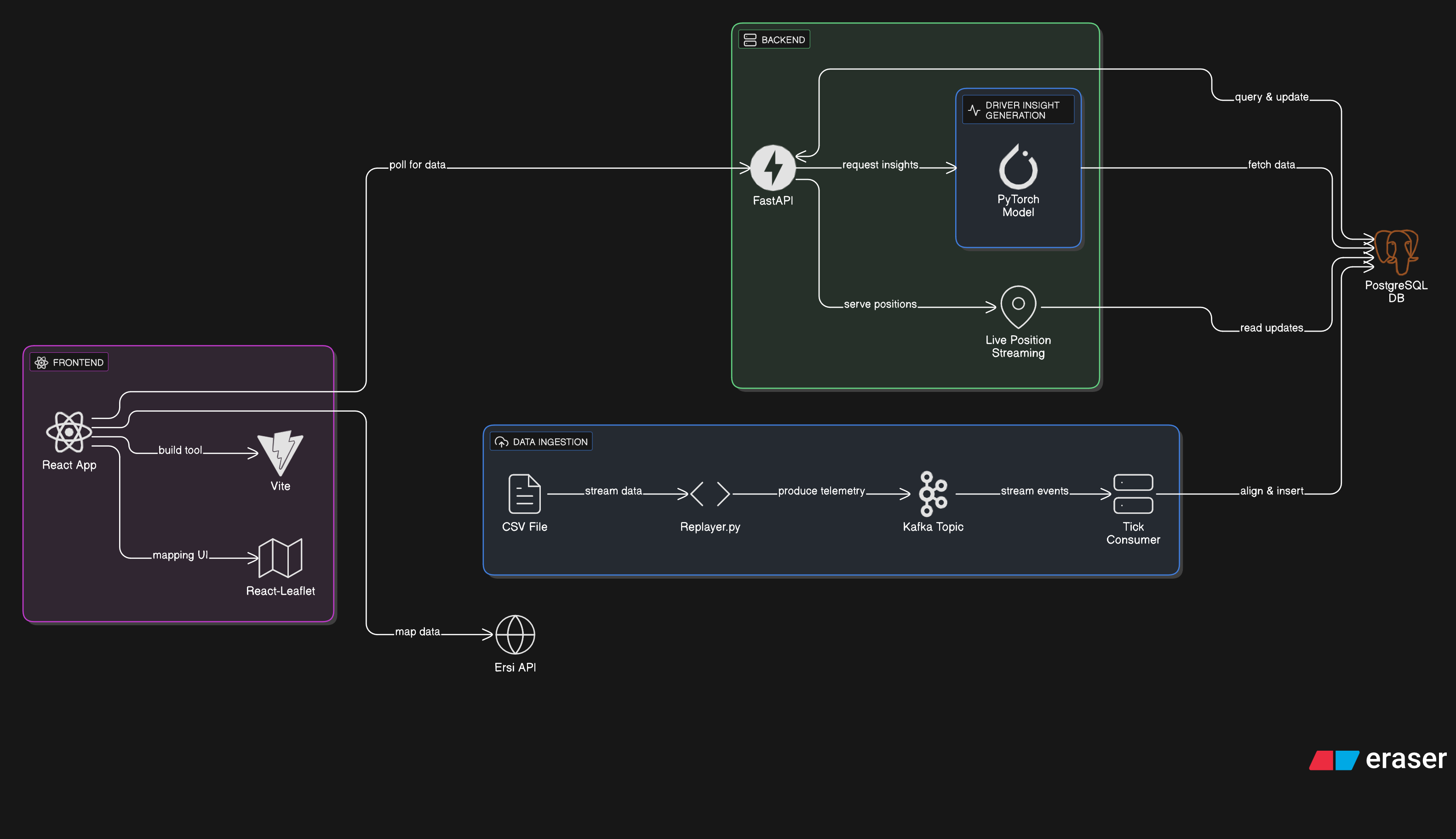Select the BACKEND group label
1456x839 pixels.
pos(774,40)
